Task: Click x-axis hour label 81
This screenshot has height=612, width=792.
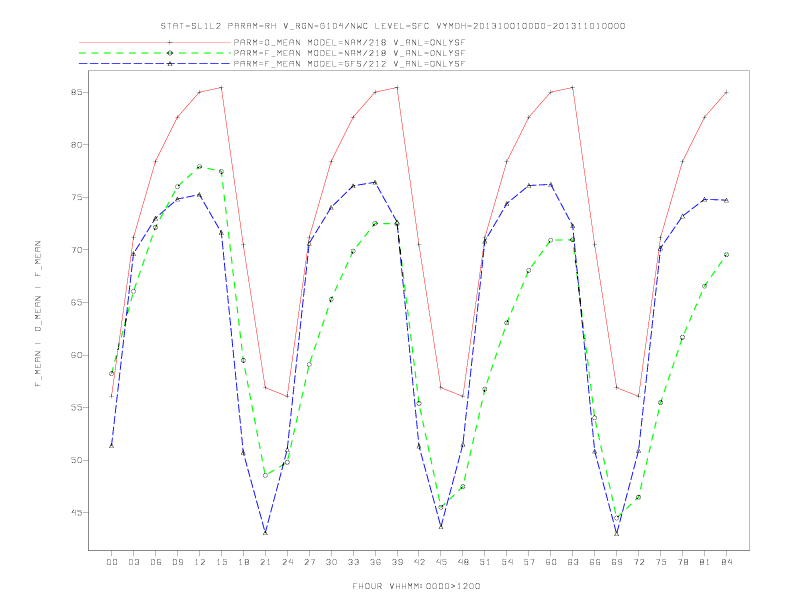Action: 705,562
